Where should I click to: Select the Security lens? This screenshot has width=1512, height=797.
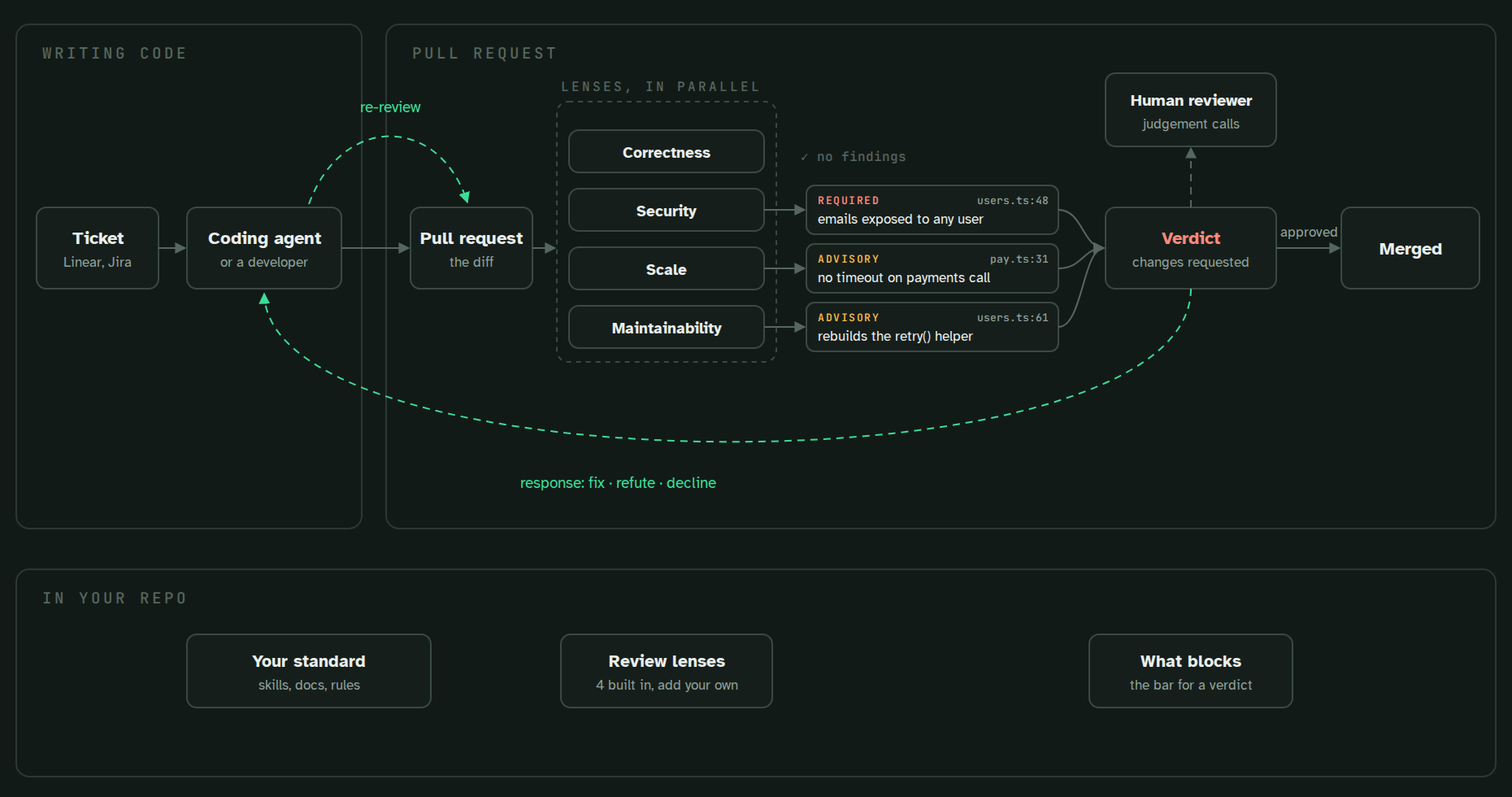point(667,210)
